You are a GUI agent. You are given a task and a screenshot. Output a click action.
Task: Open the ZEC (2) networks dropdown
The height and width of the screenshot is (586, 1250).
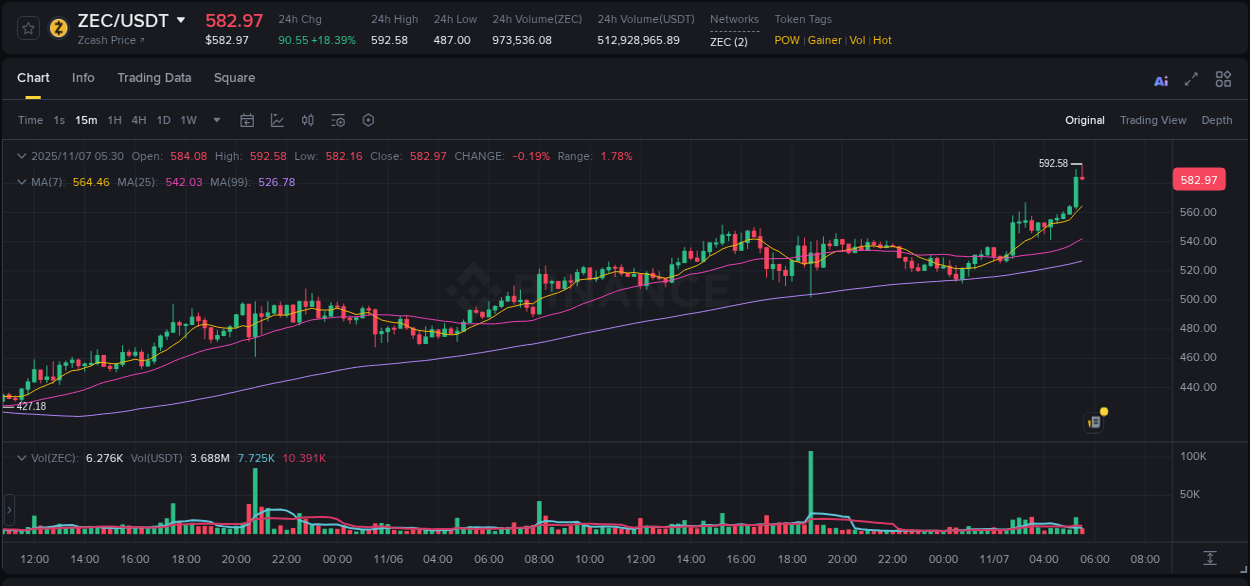click(x=727, y=42)
